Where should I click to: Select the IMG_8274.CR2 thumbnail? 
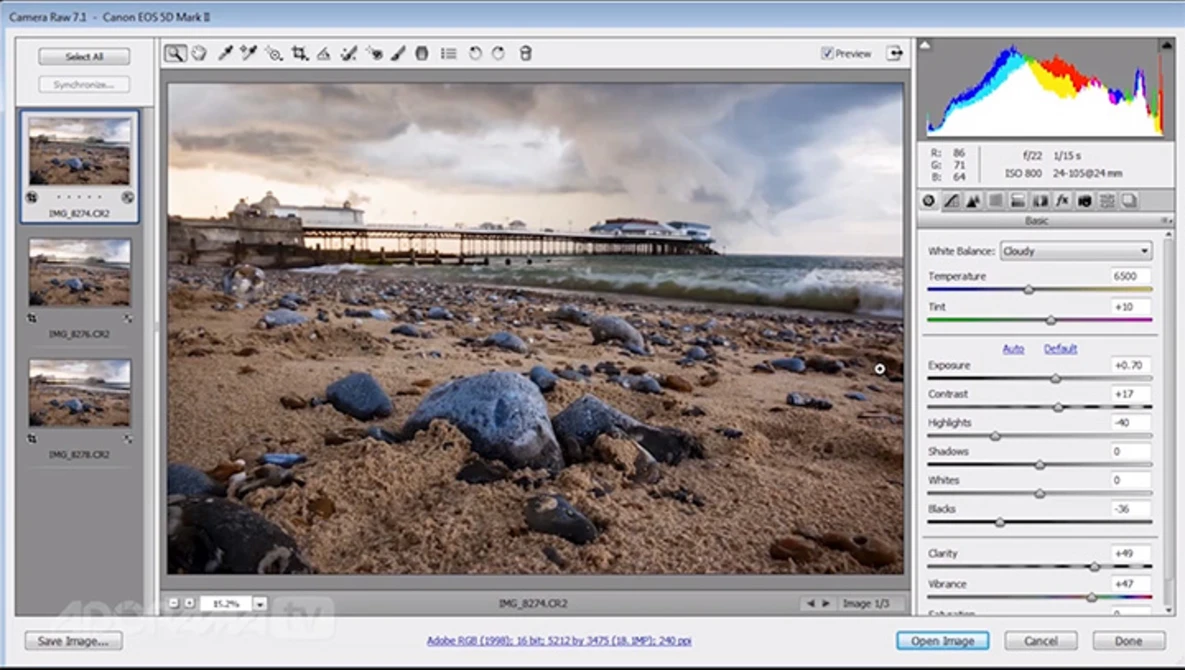tap(79, 151)
